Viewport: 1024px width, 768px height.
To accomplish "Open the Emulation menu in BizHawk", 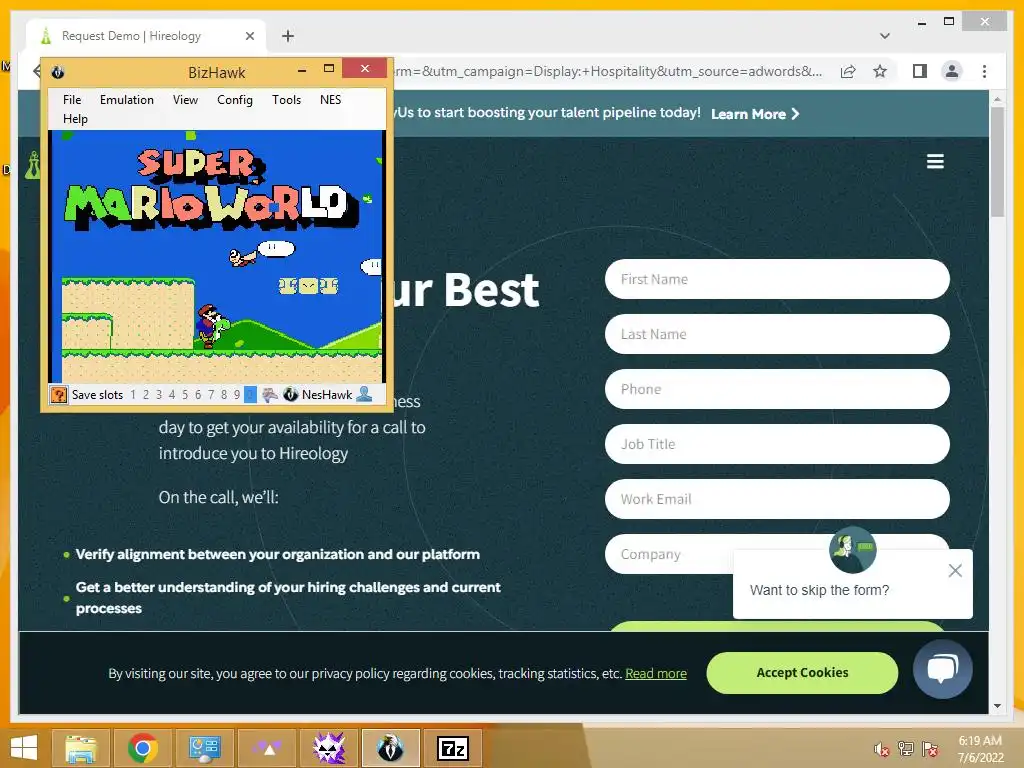I will pyautogui.click(x=127, y=100).
